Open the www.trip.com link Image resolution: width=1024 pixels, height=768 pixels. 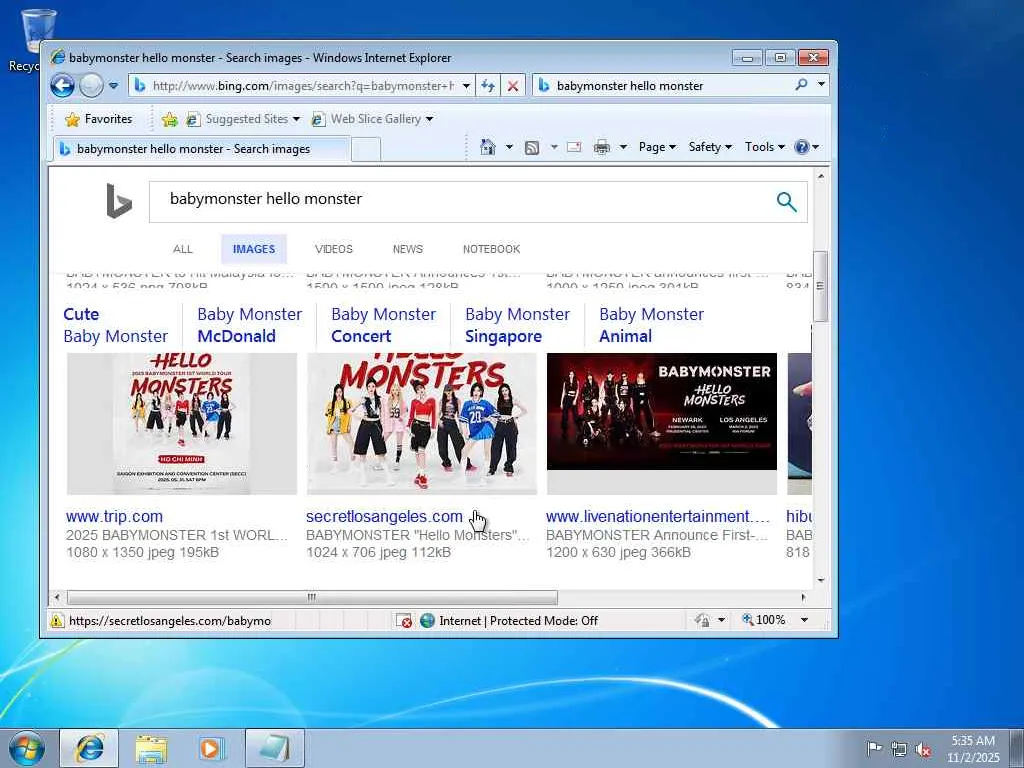click(114, 517)
